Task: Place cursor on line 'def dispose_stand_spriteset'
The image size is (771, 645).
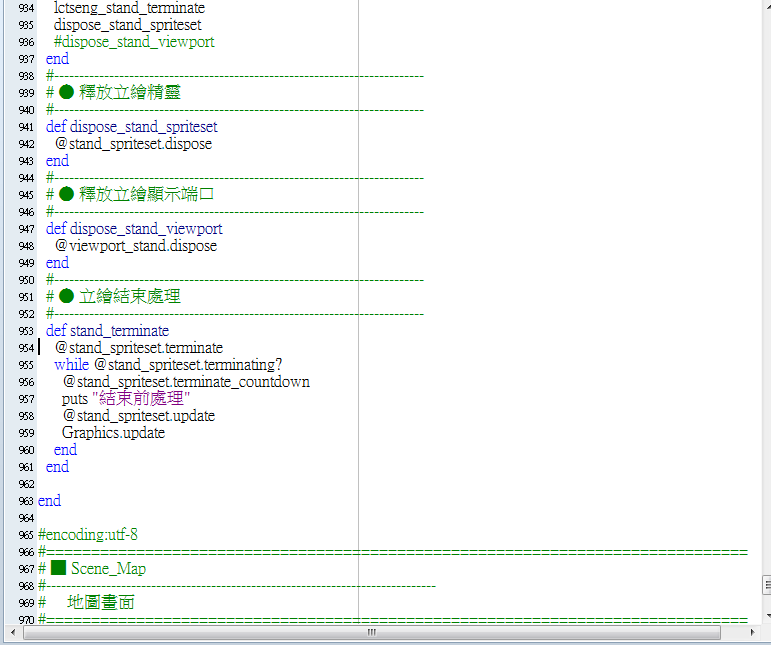Action: 131,127
